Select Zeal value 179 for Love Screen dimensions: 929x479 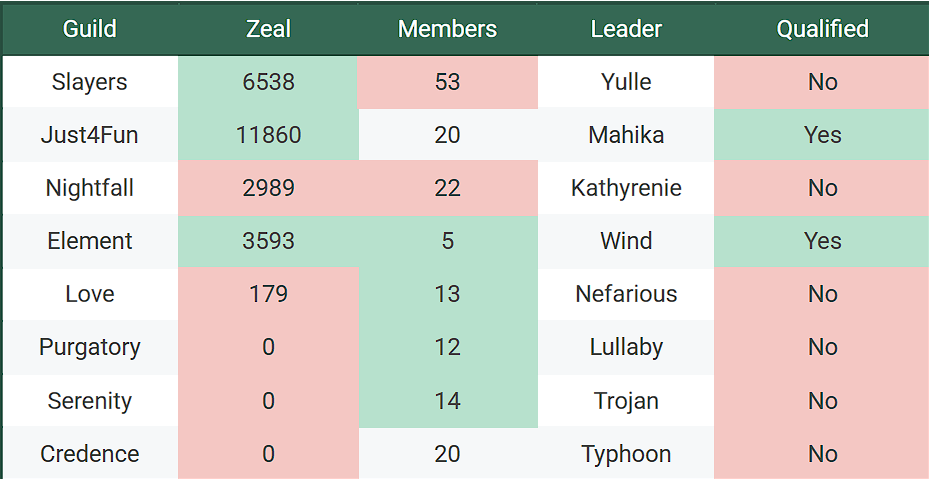pyautogui.click(x=268, y=294)
